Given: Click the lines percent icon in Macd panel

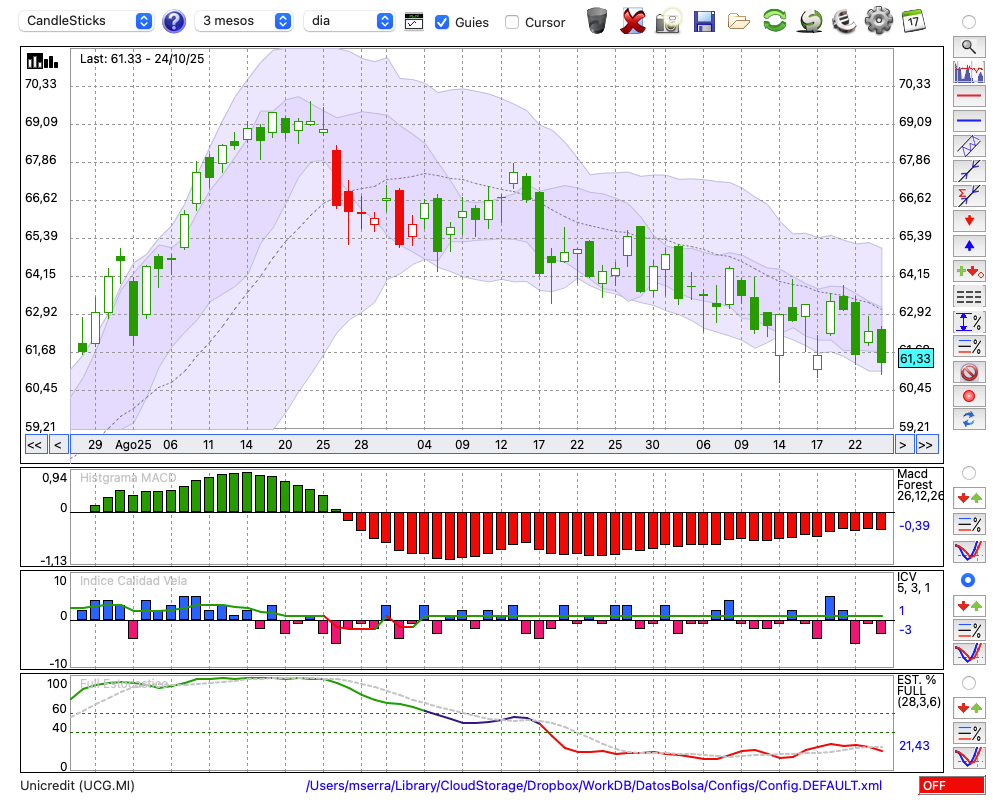Looking at the screenshot, I should click(969, 524).
